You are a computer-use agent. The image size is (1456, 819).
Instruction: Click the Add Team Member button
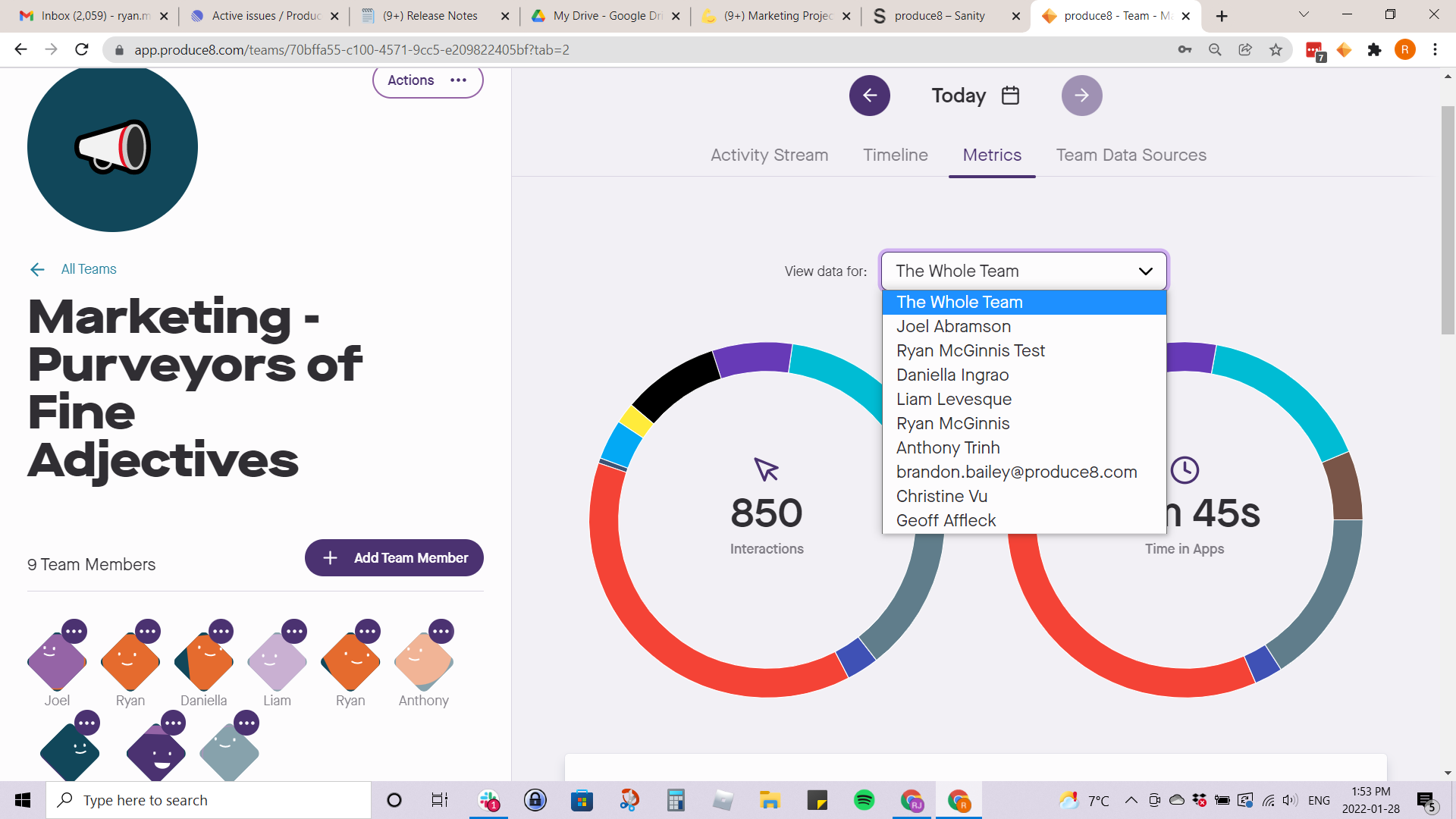[394, 557]
